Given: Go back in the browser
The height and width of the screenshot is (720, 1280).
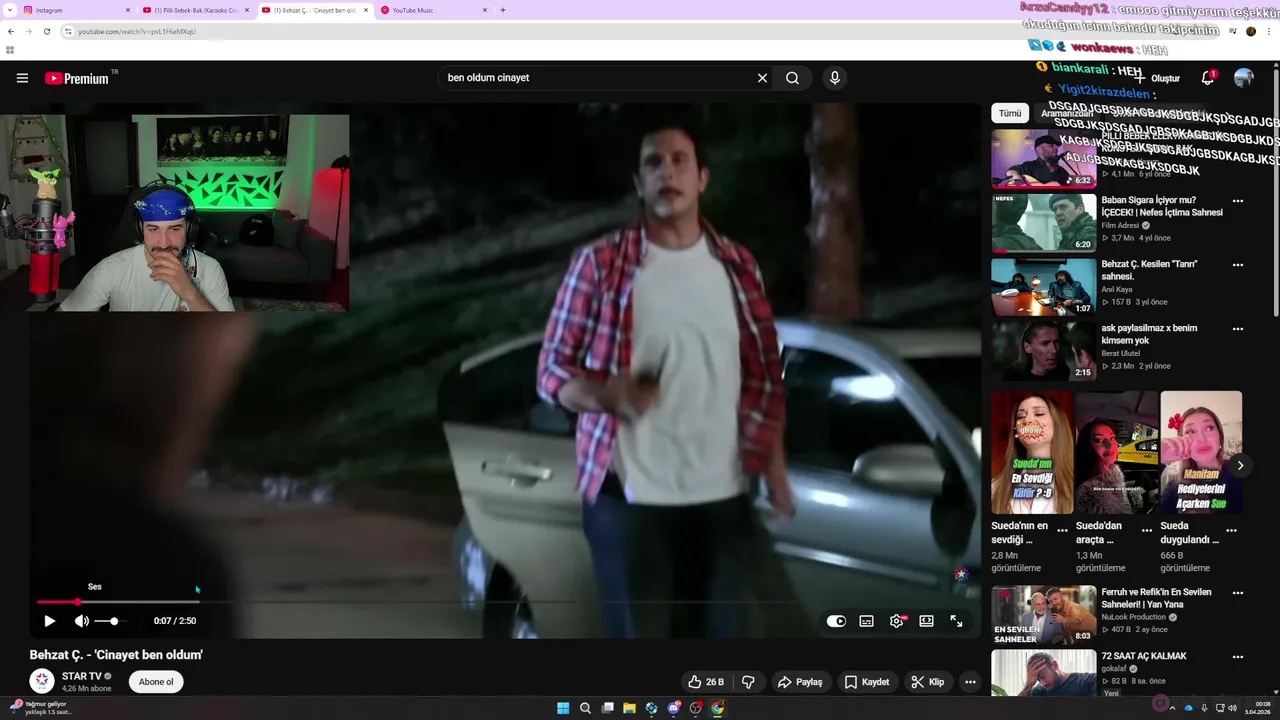Looking at the screenshot, I should point(11,31).
